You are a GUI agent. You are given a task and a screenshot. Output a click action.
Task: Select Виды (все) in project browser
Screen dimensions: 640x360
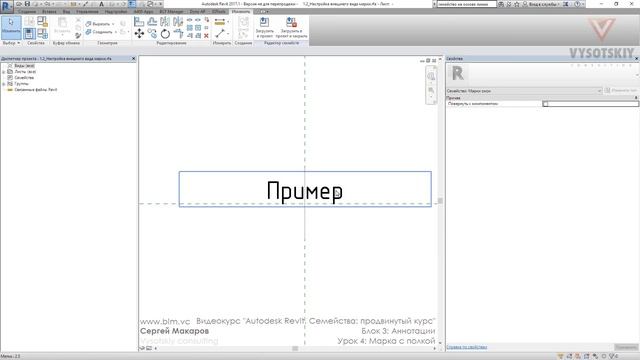pyautogui.click(x=24, y=66)
